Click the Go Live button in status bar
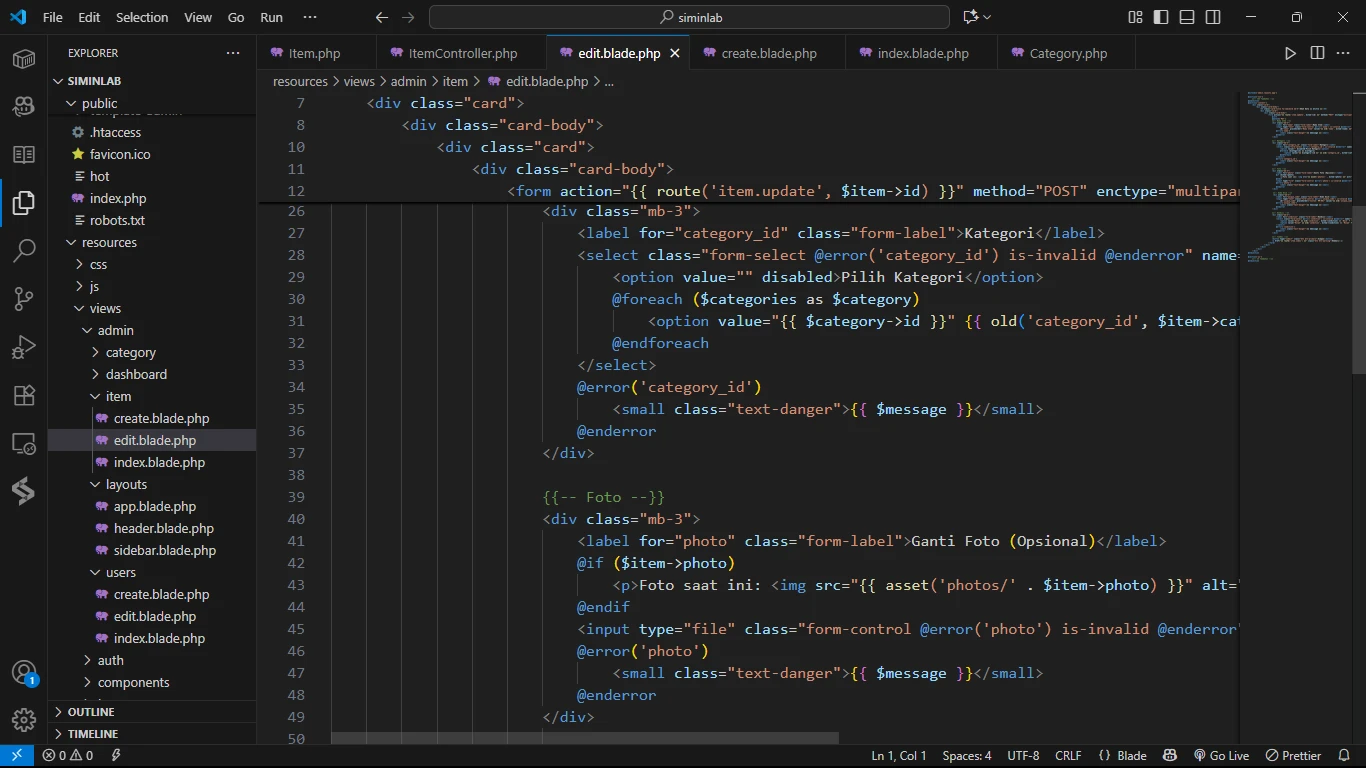Image resolution: width=1366 pixels, height=768 pixels. [1221, 756]
